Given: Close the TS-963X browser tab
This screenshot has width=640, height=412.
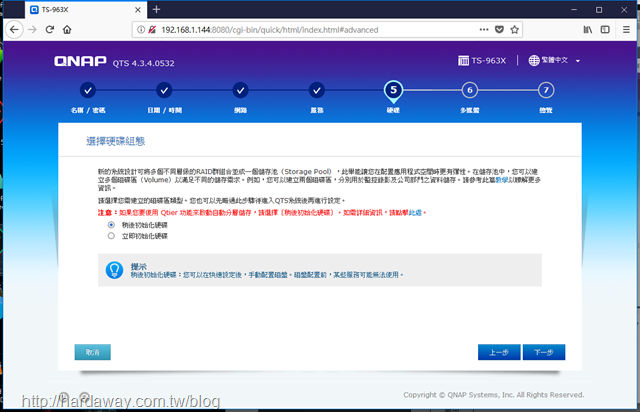Looking at the screenshot, I should tap(138, 10).
